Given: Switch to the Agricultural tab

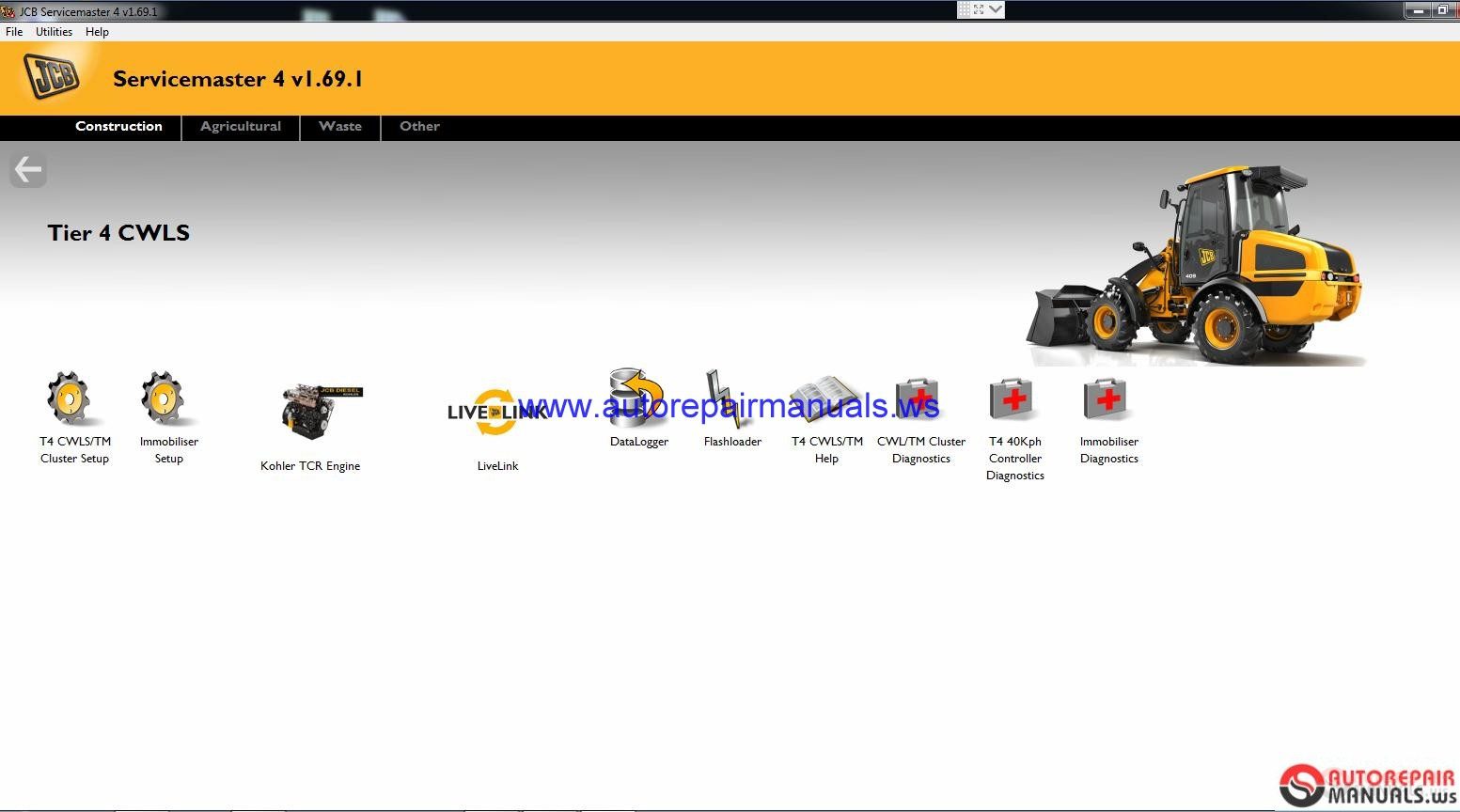Looking at the screenshot, I should point(240,126).
